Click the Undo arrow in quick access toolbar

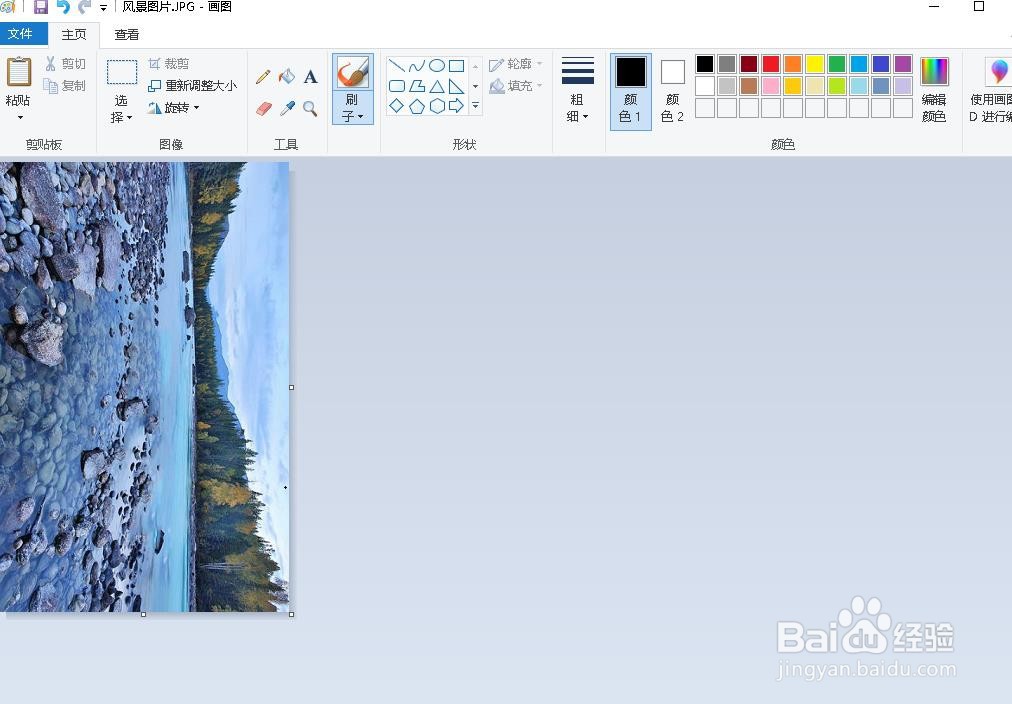pyautogui.click(x=62, y=7)
